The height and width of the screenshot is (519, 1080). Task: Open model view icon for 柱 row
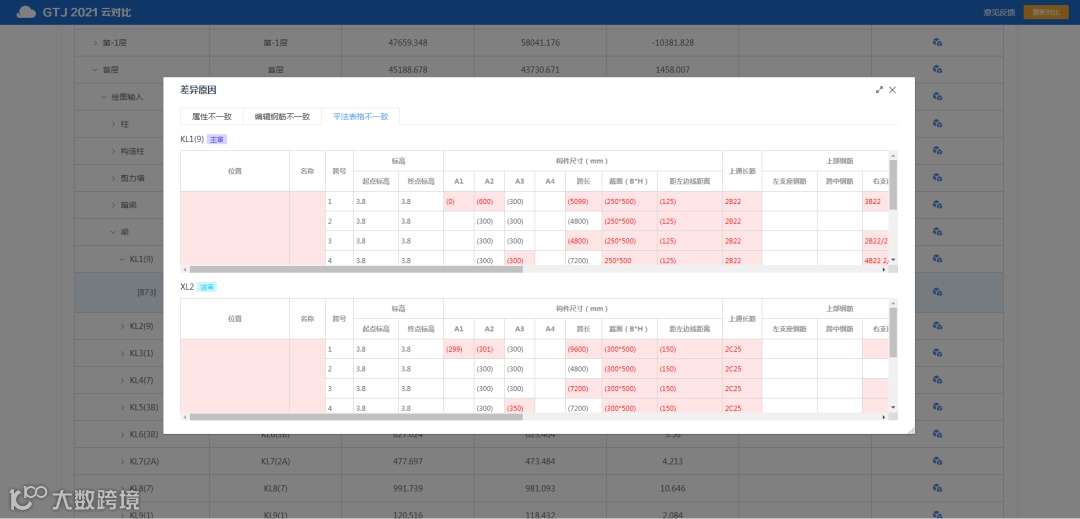[937, 124]
